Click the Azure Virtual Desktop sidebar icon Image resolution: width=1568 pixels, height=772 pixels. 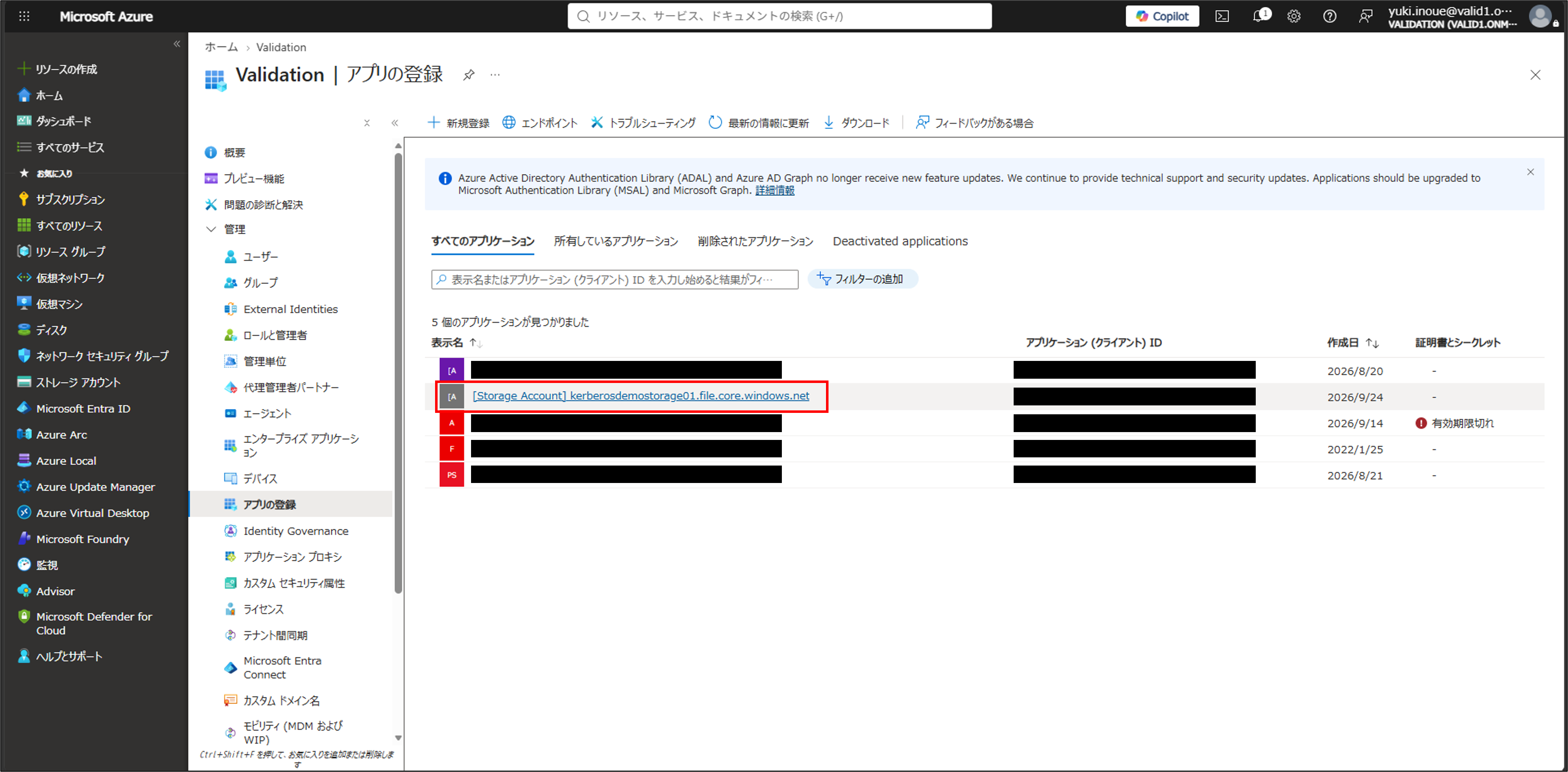[x=24, y=513]
